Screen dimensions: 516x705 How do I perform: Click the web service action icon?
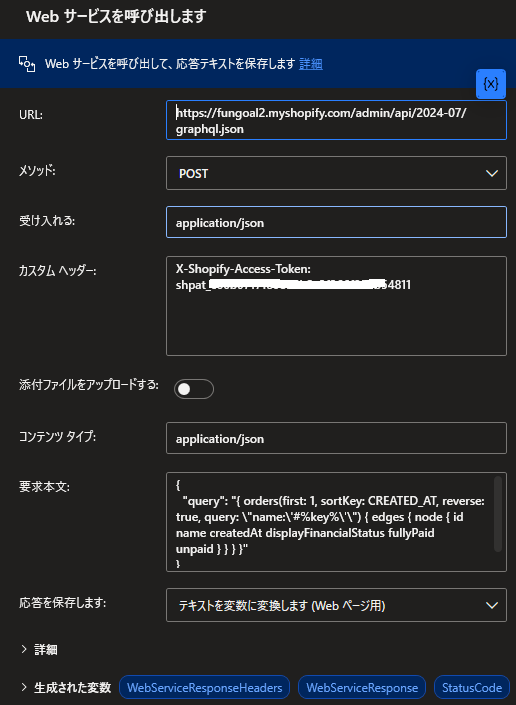click(27, 64)
